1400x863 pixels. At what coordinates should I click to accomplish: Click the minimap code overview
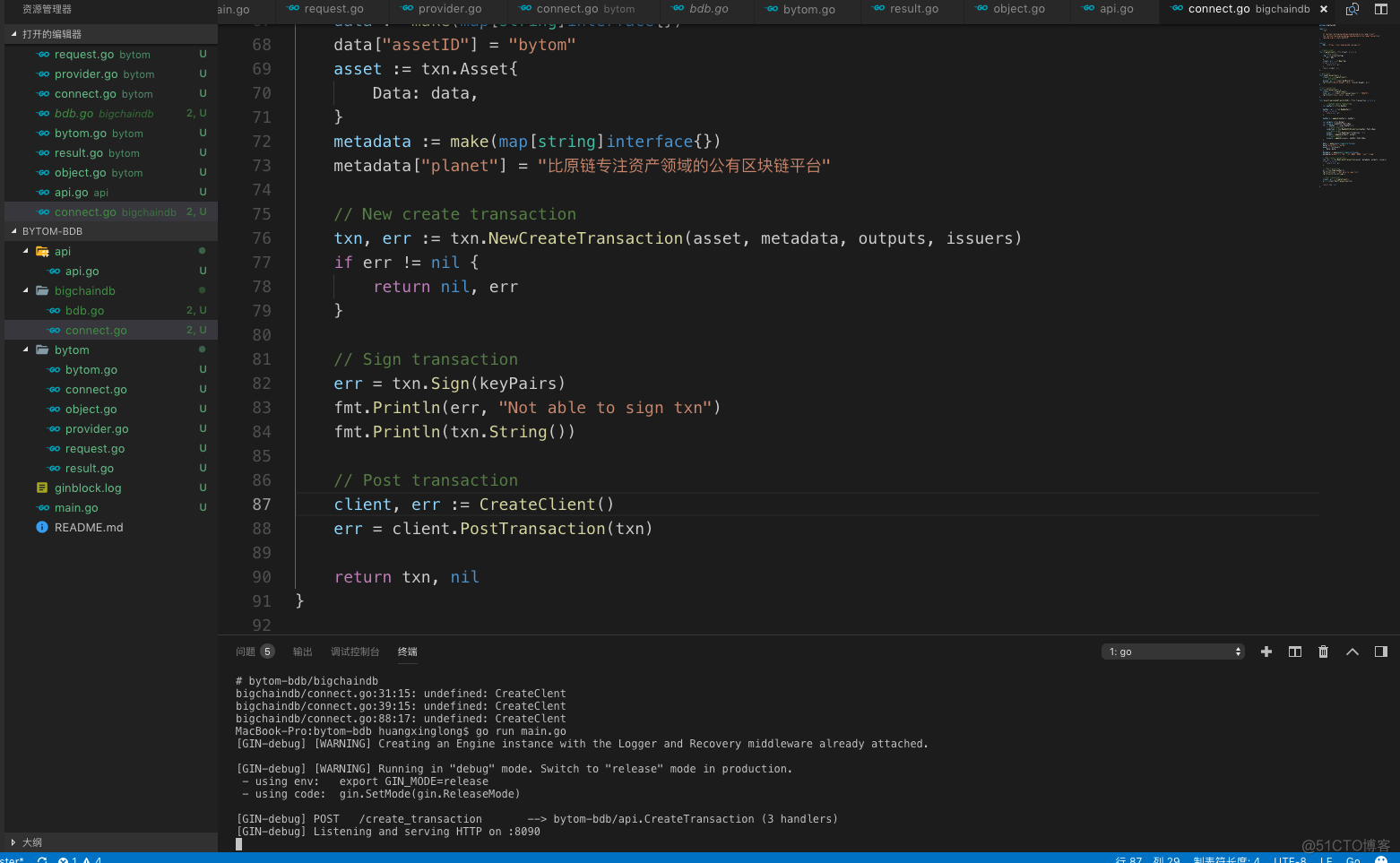[x=1354, y=105]
